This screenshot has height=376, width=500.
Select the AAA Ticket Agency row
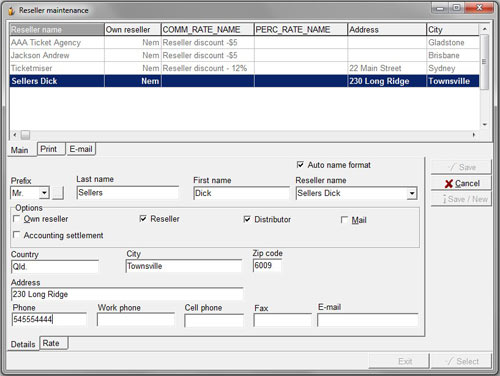click(x=244, y=43)
